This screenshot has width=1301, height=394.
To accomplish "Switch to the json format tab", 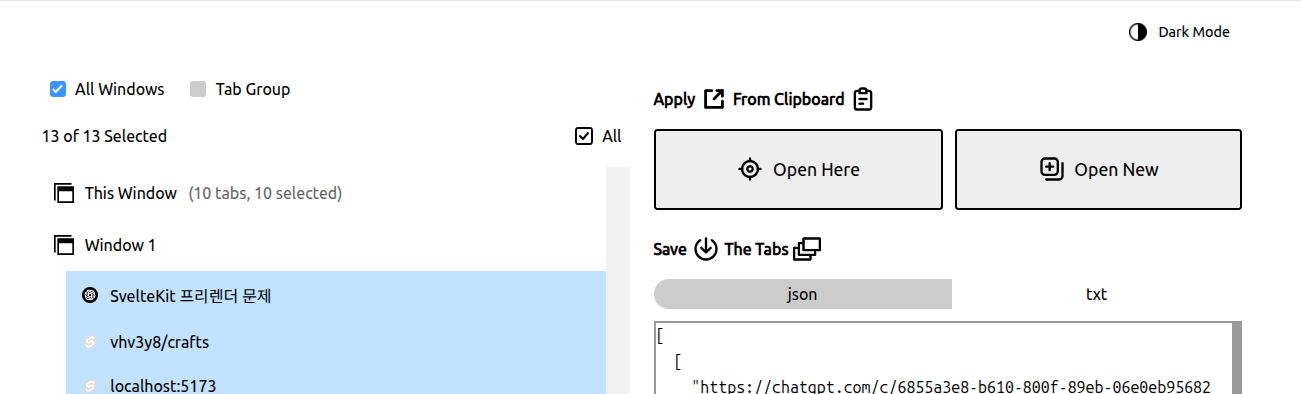I will point(803,294).
